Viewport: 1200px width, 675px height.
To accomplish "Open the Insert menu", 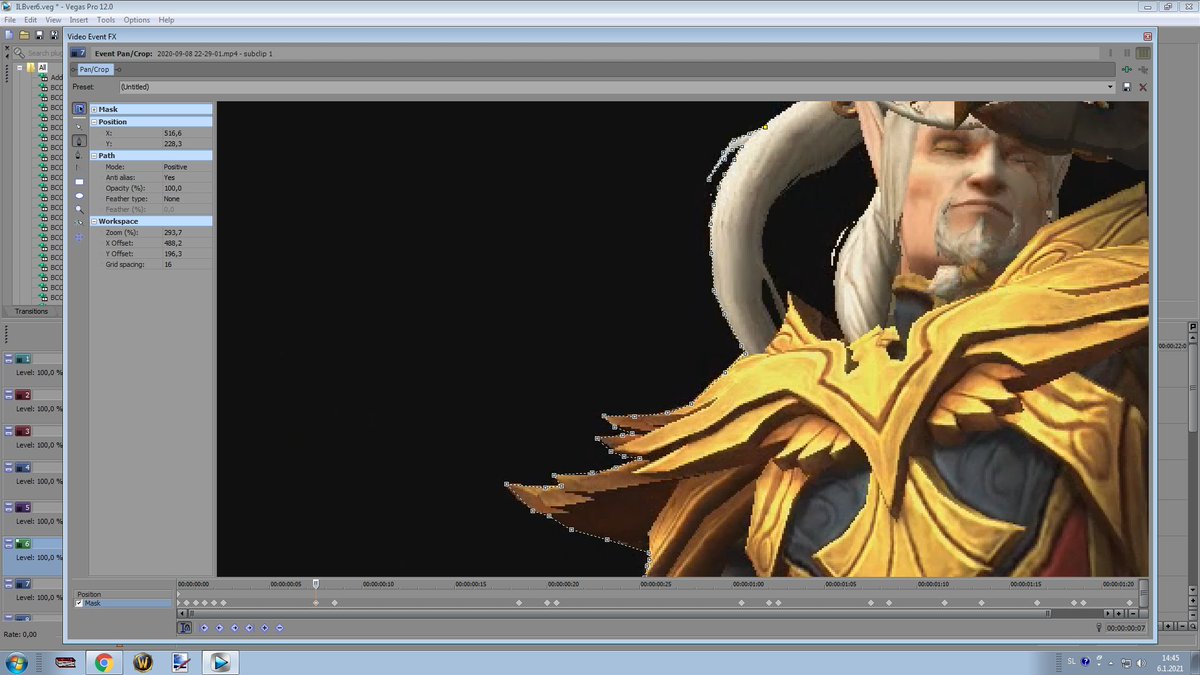I will tap(79, 20).
